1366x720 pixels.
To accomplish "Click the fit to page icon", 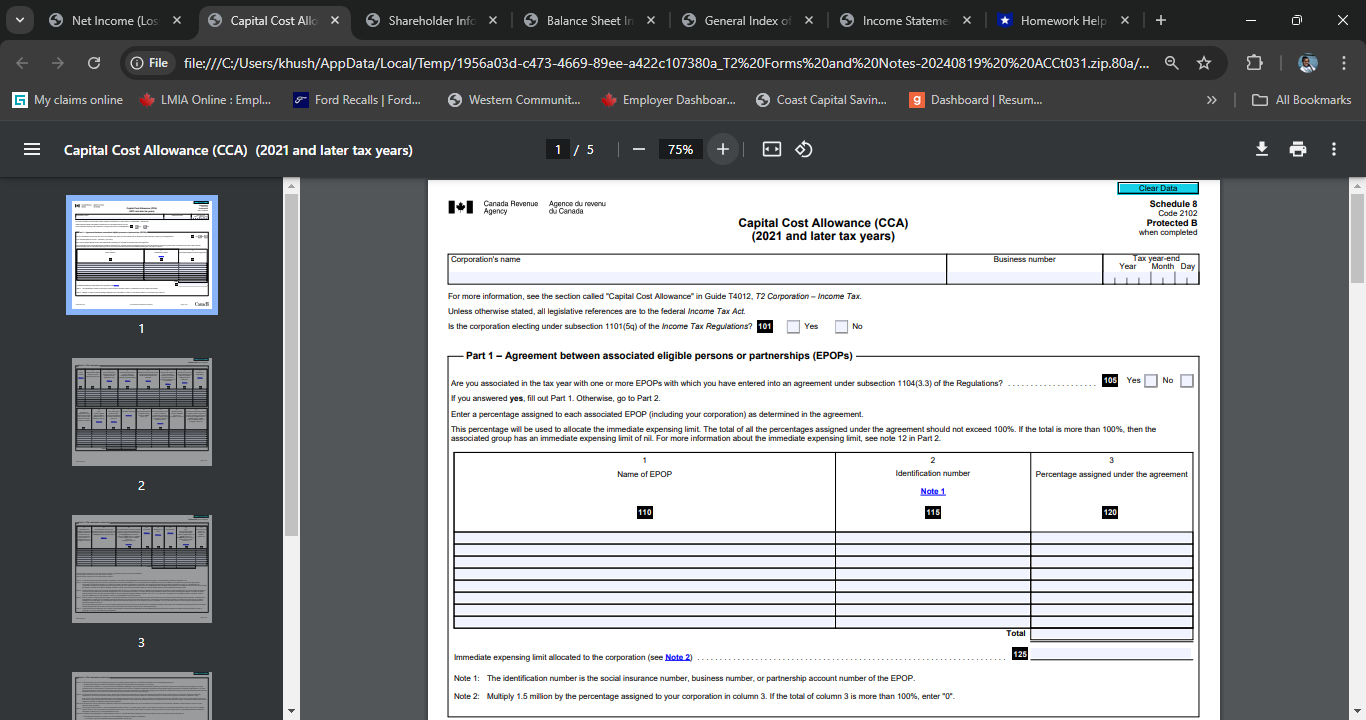I will pos(772,149).
